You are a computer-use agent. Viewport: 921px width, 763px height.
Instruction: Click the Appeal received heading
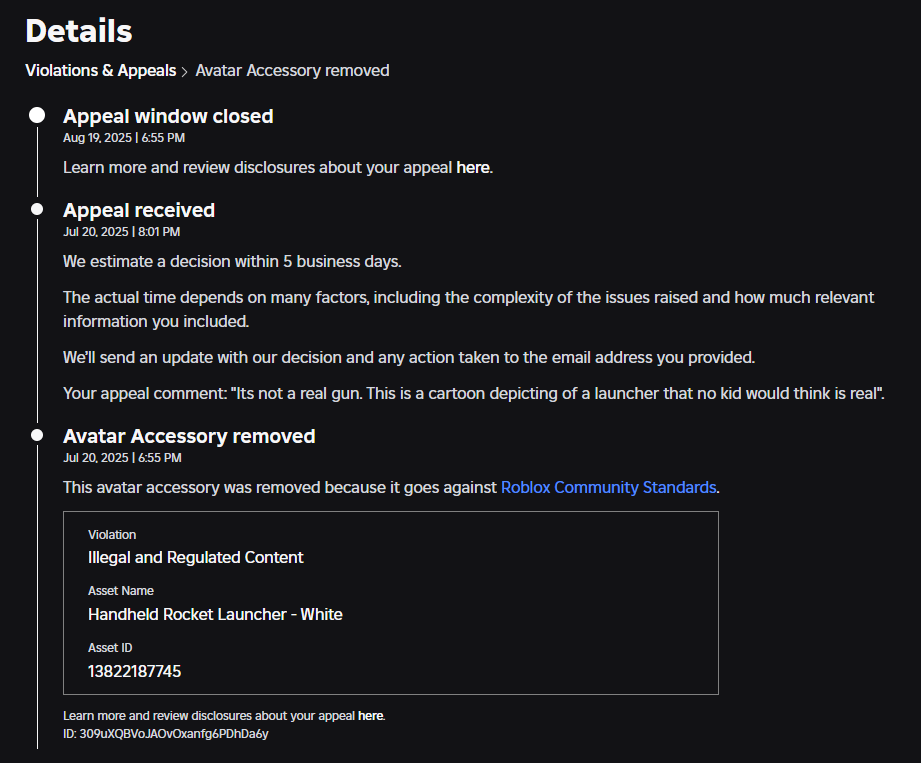139,210
